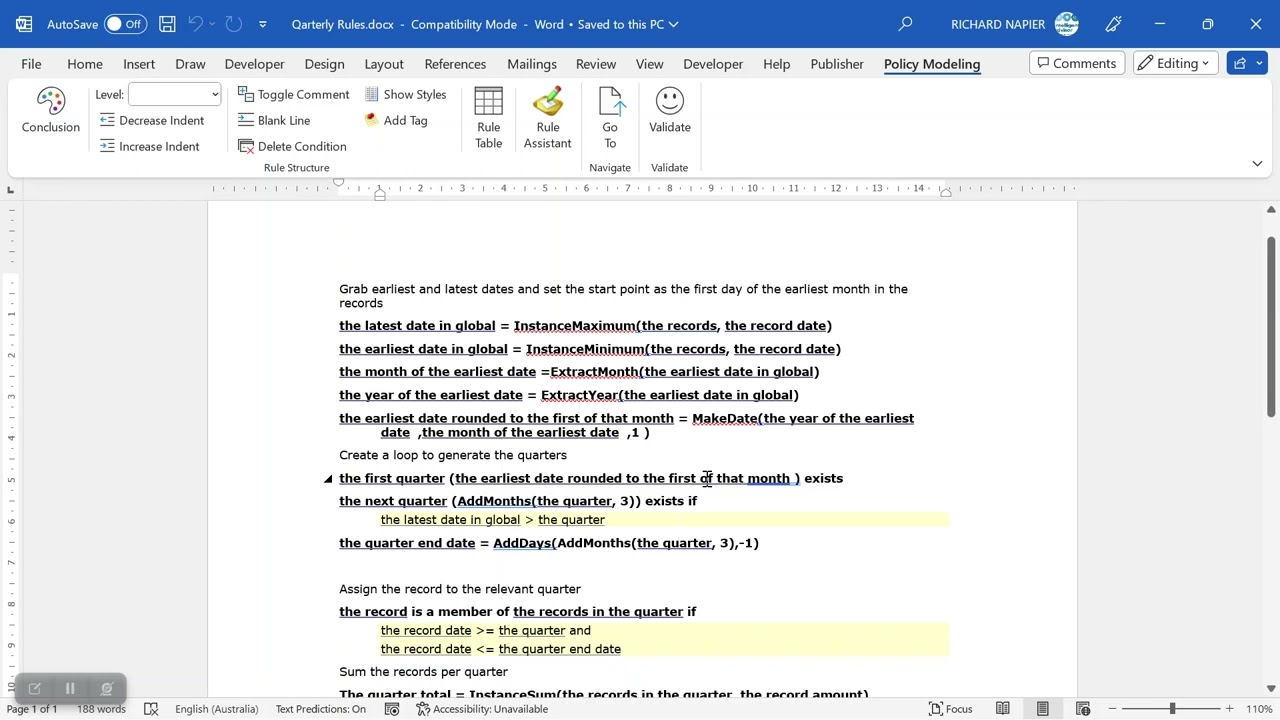Image resolution: width=1280 pixels, height=720 pixels.
Task: Click Decrease Indent
Action: point(152,120)
